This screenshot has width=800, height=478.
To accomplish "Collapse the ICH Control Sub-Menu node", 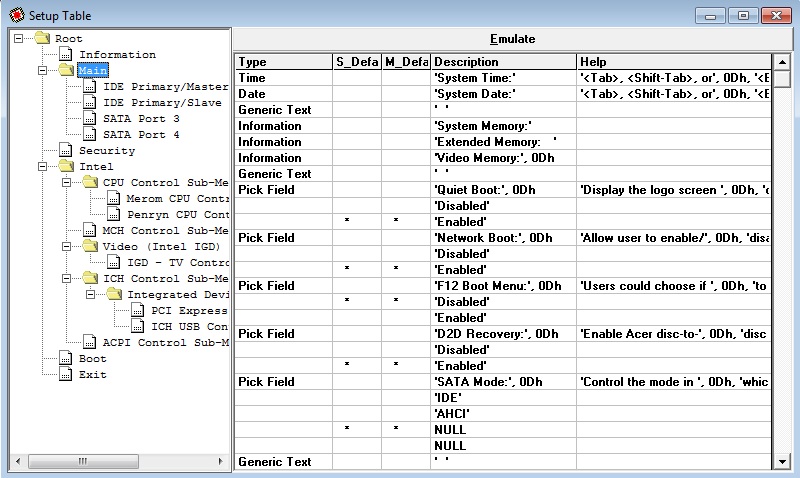I will tap(66, 279).
